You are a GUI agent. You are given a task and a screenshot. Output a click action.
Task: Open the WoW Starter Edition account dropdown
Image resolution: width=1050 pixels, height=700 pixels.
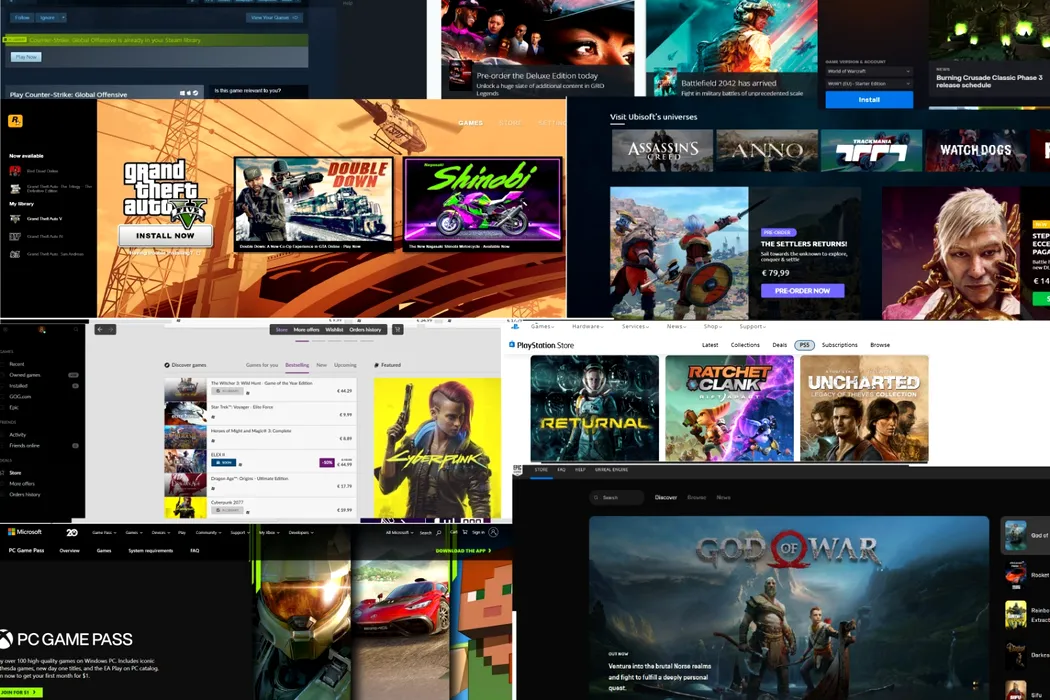tap(869, 84)
